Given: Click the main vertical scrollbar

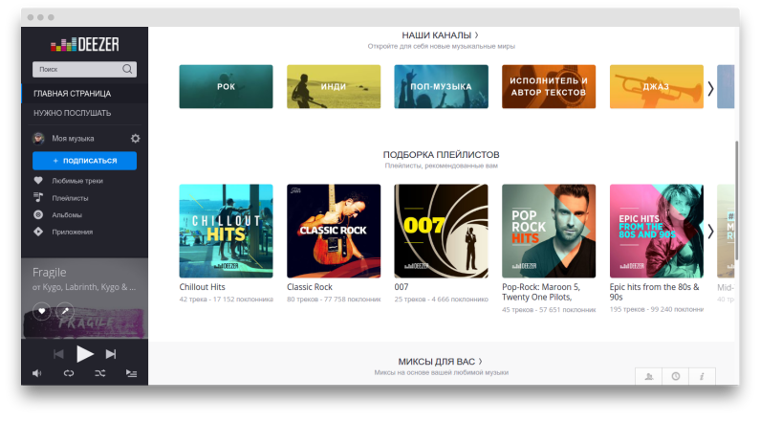Looking at the screenshot, I should pos(736,201).
